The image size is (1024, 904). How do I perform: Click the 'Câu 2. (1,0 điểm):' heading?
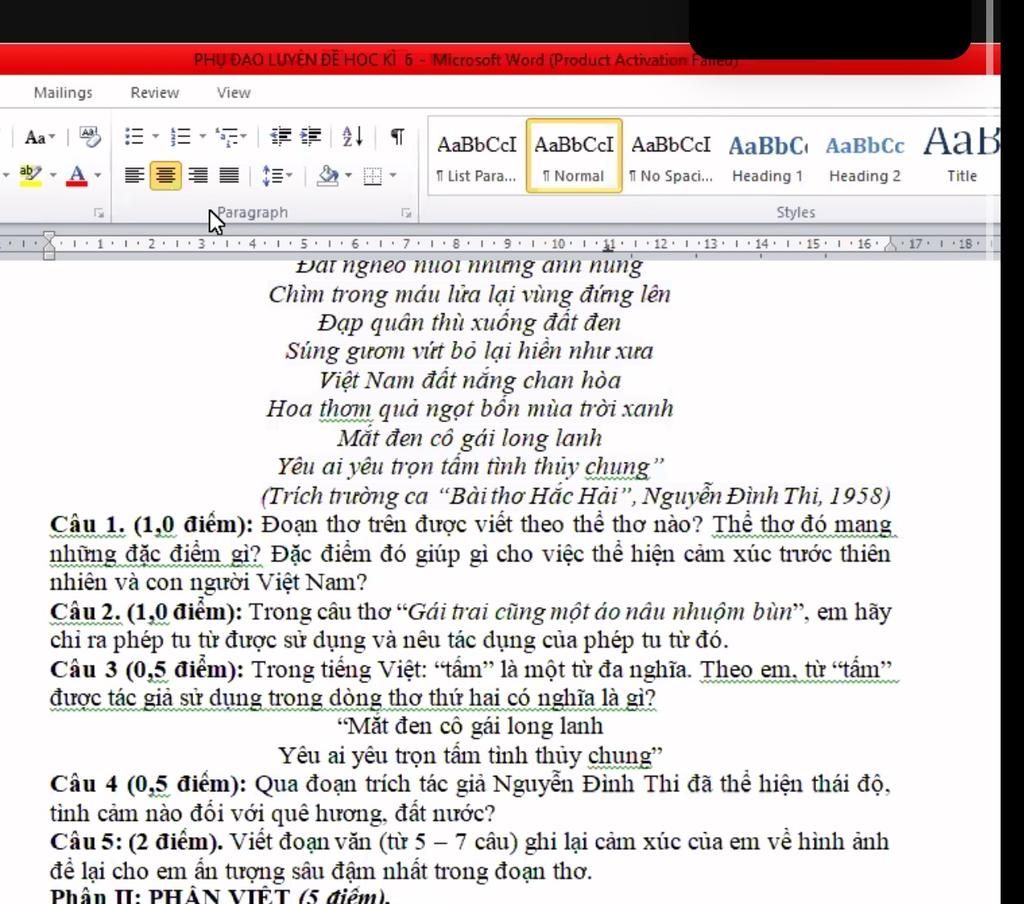tap(146, 612)
